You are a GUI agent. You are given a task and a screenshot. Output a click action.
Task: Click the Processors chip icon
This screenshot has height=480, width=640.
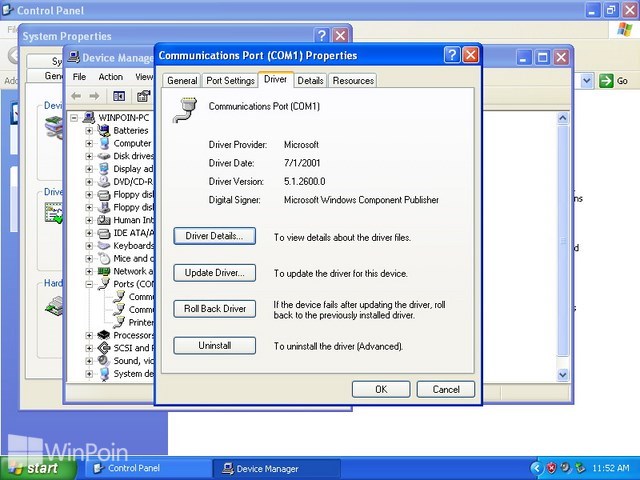tap(104, 335)
